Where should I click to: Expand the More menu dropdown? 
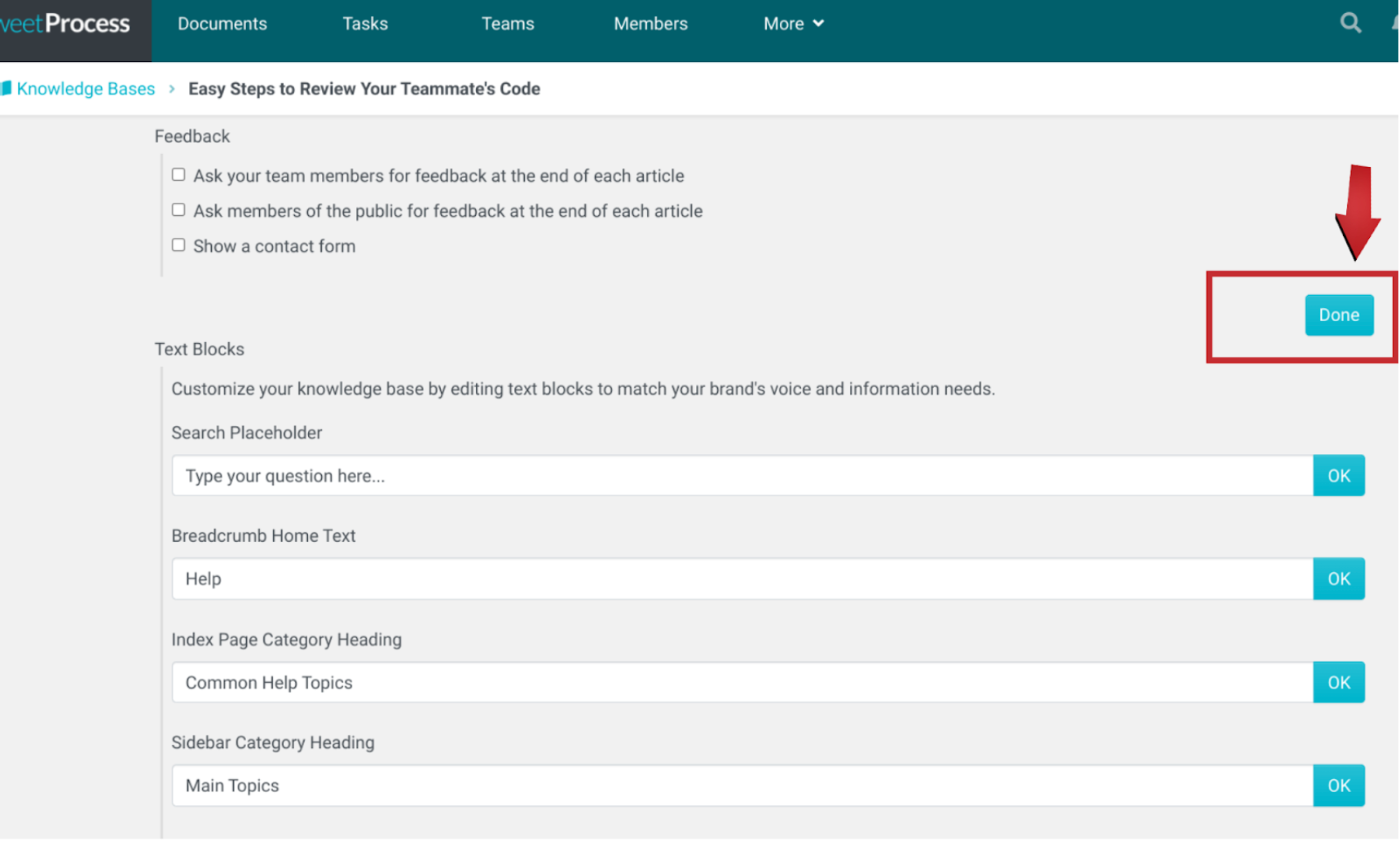click(794, 24)
